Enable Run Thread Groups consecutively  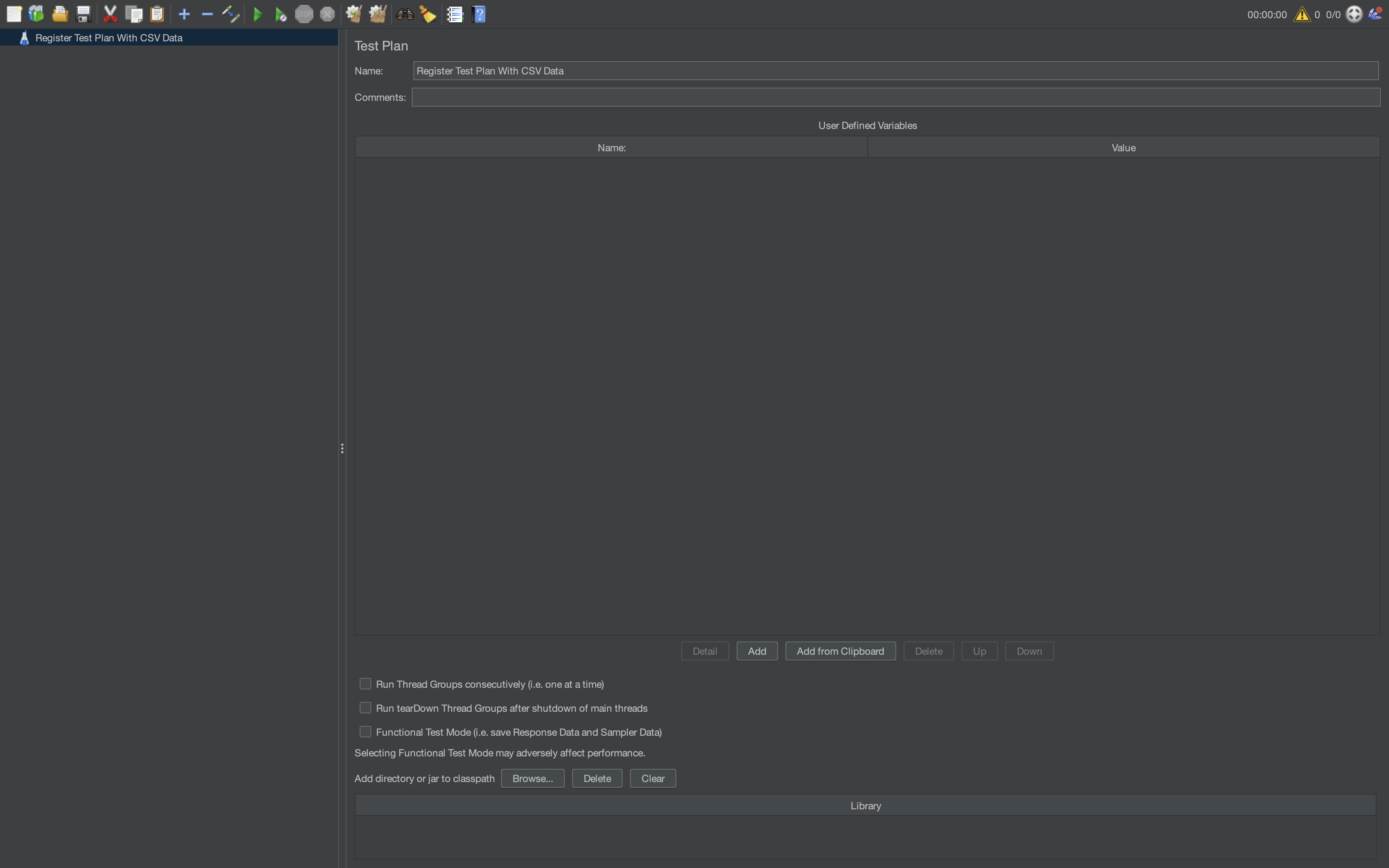tap(365, 684)
